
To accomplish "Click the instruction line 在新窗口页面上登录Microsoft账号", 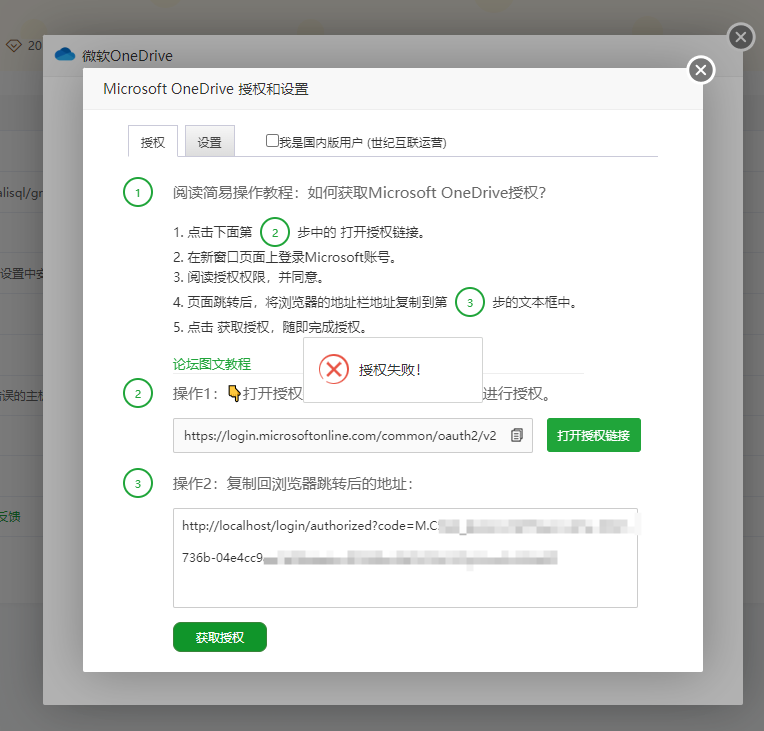I will click(x=285, y=257).
